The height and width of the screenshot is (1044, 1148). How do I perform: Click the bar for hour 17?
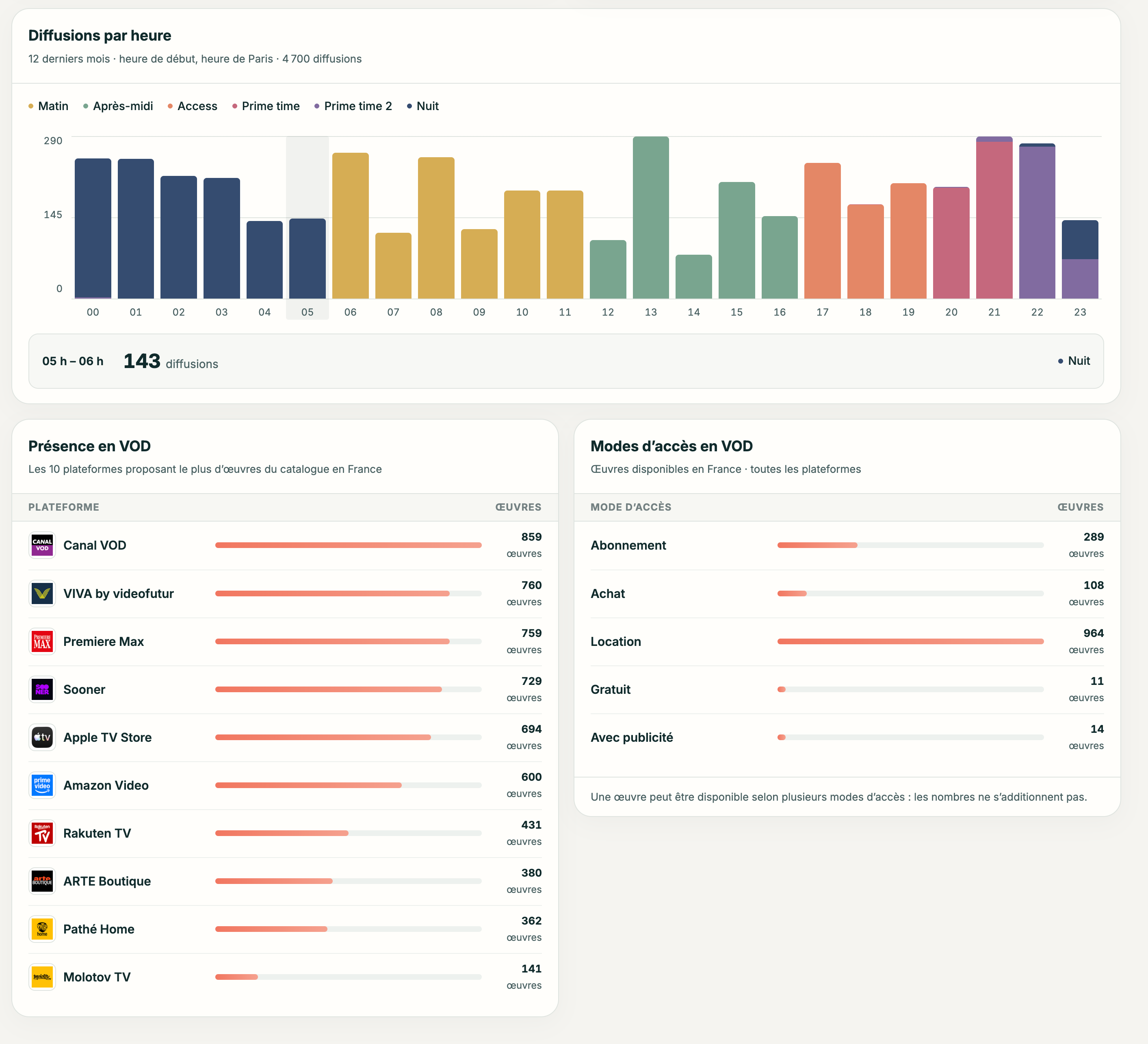(x=822, y=231)
